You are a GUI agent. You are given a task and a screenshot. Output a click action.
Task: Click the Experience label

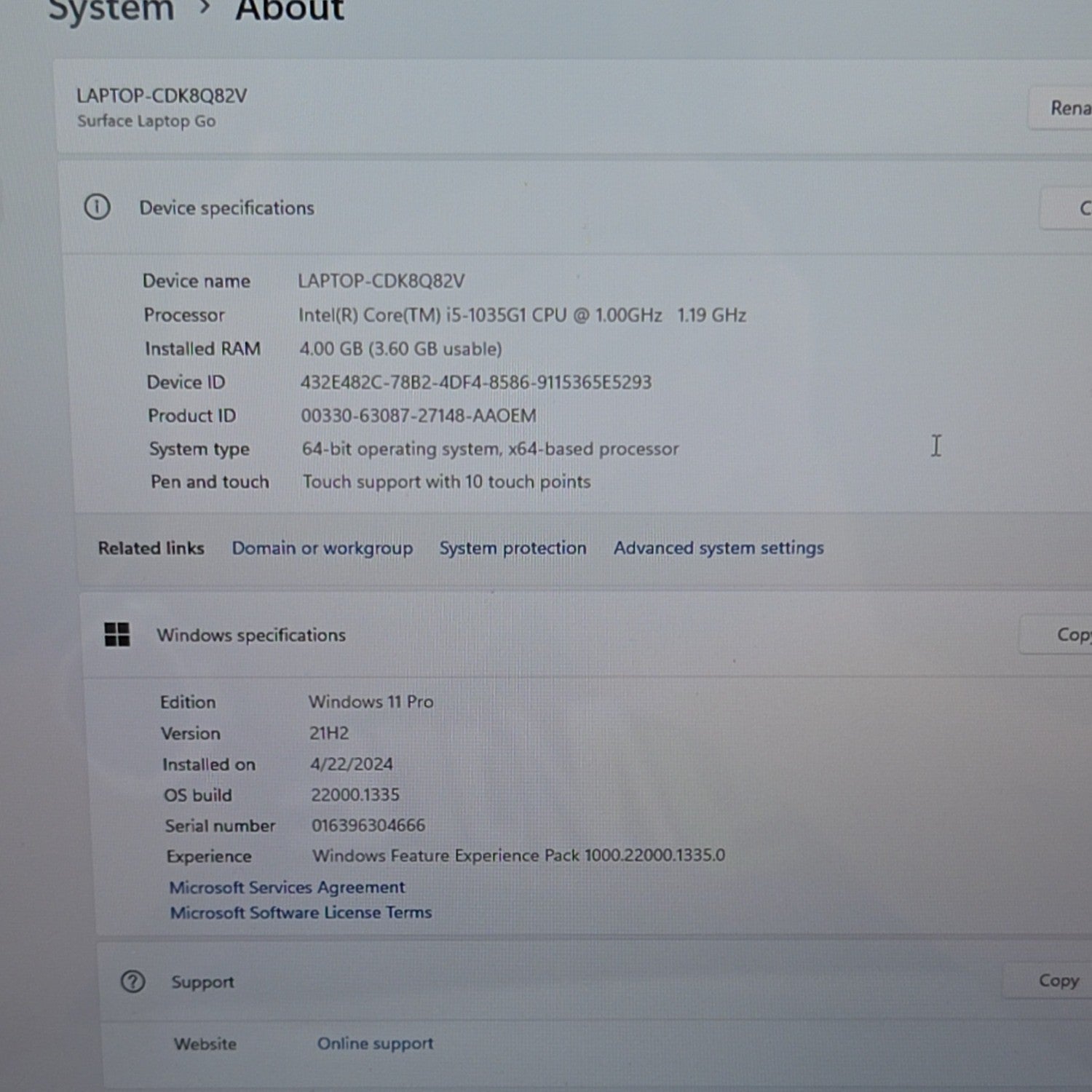[x=209, y=857]
